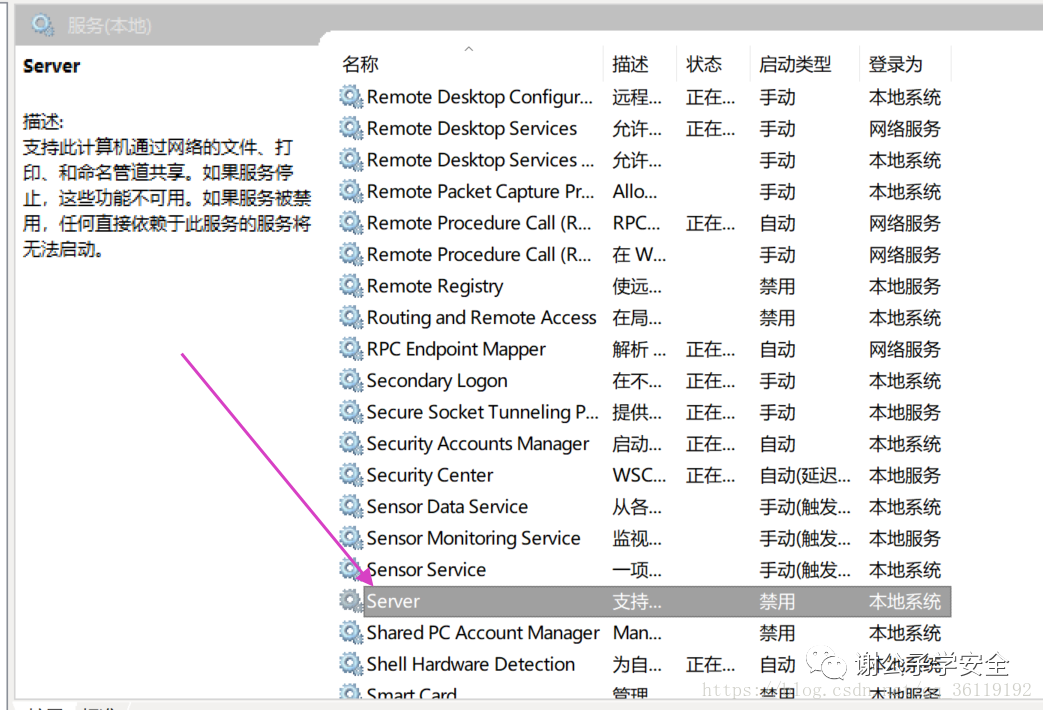Click the Sensor Data Service gear icon
Viewport: 1043px width, 710px height.
[x=351, y=507]
